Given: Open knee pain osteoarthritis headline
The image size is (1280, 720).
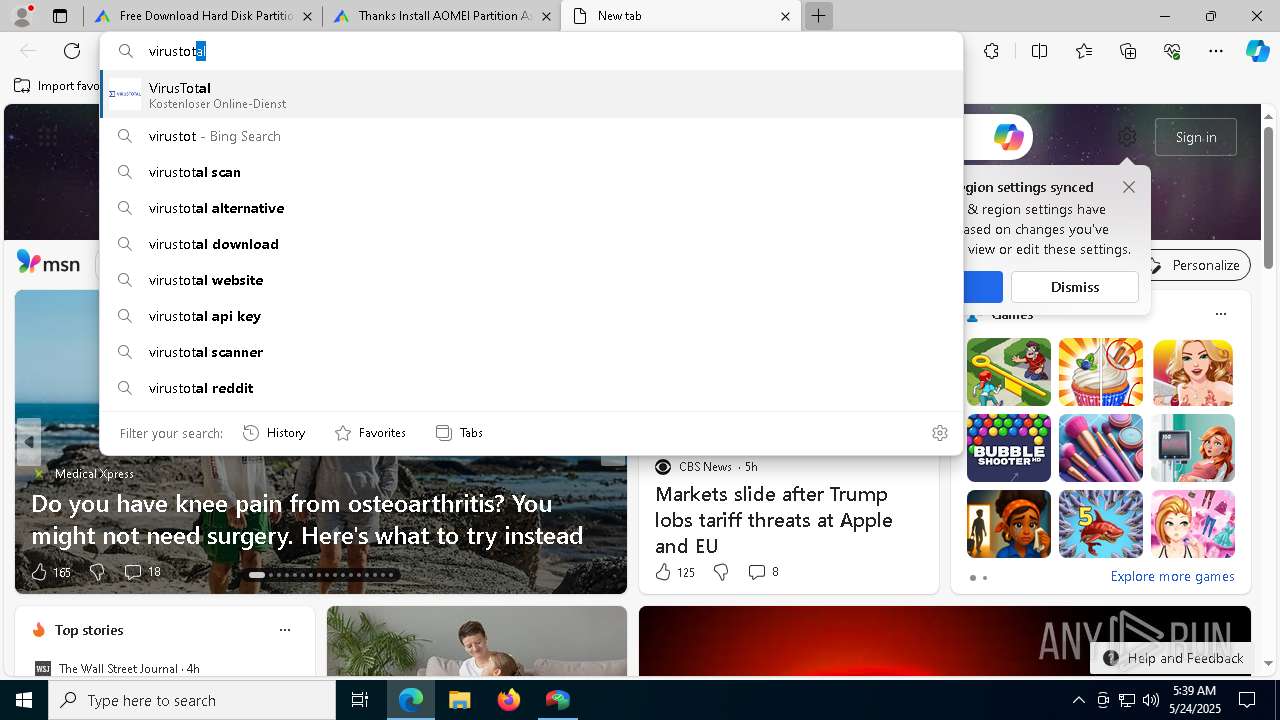Looking at the screenshot, I should pyautogui.click(x=307, y=519).
